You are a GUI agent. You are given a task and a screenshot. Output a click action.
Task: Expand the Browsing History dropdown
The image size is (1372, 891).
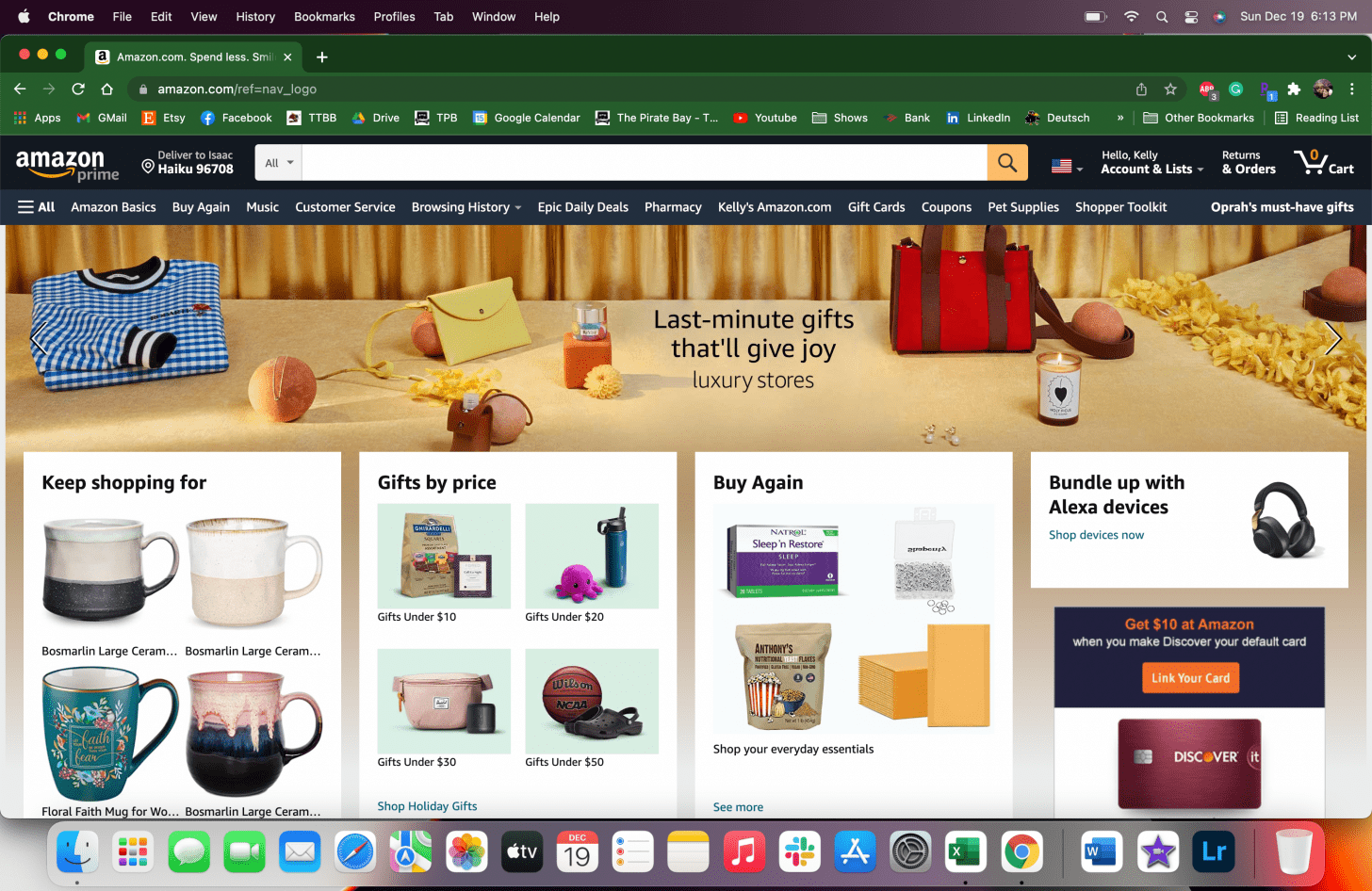466,207
